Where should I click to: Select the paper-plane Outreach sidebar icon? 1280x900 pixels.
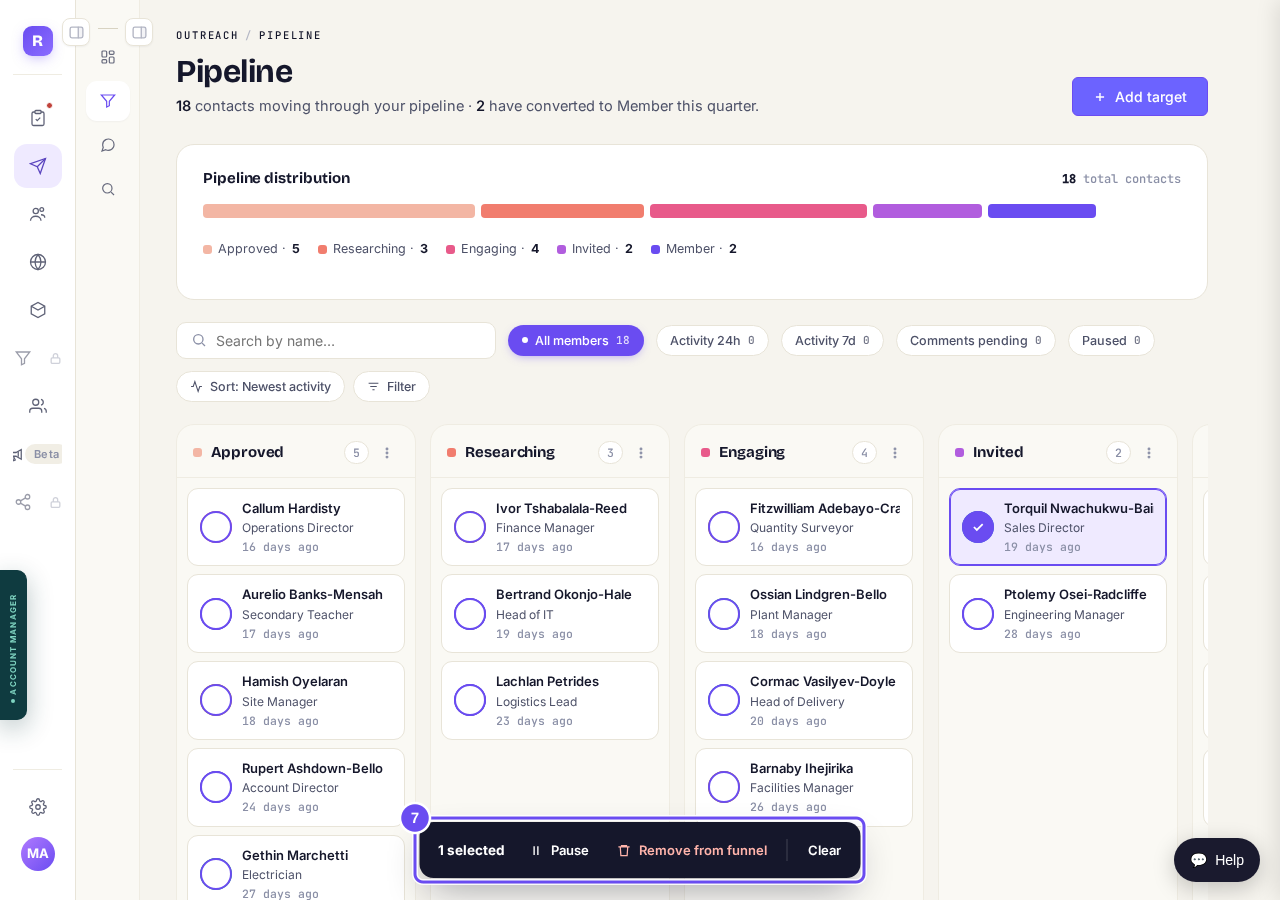click(38, 166)
